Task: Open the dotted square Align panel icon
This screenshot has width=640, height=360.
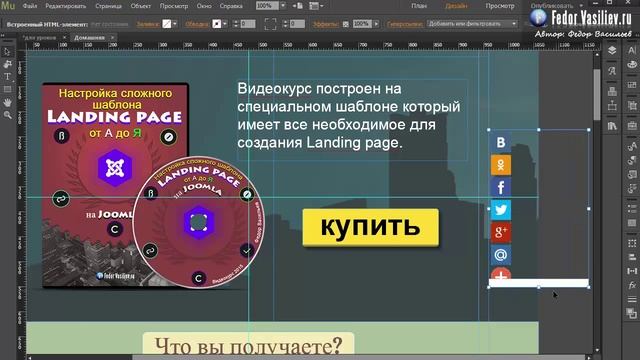Action: [x=632, y=243]
